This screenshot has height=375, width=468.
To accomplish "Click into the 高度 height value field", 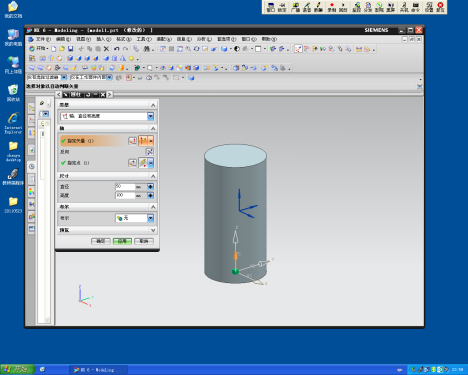I will (x=125, y=195).
